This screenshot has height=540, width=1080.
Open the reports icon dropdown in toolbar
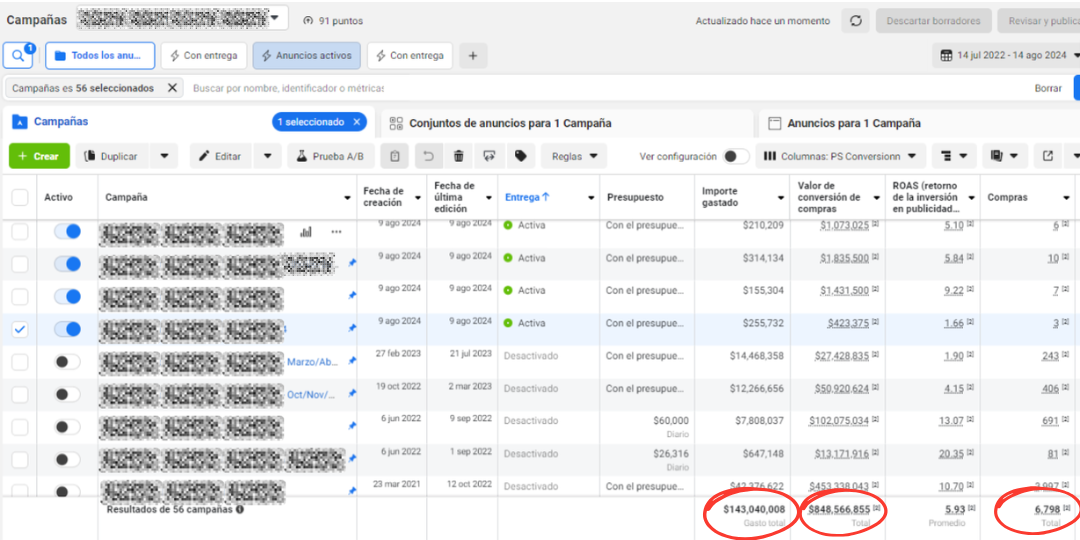(x=1004, y=156)
